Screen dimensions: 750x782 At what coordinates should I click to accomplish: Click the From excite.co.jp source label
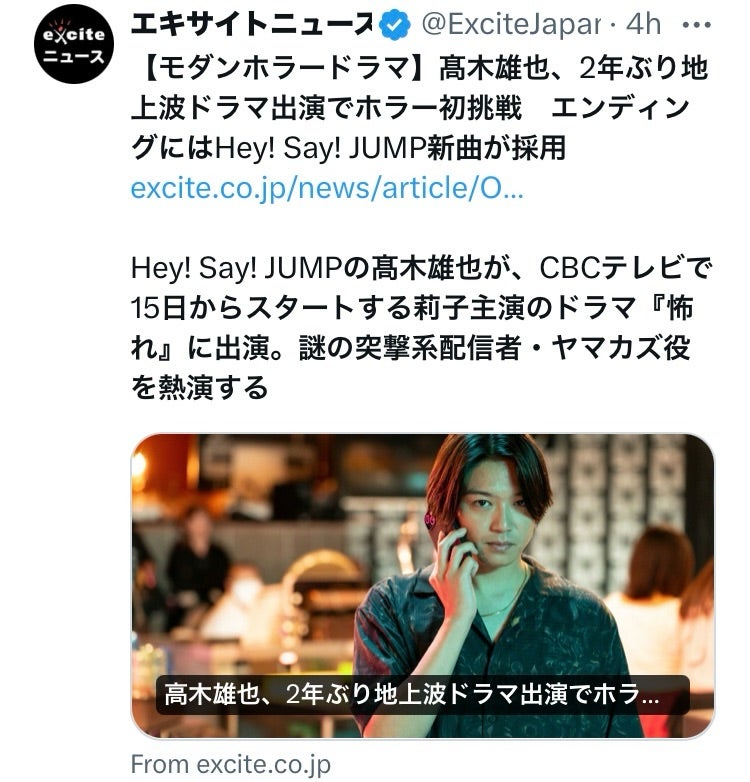230,764
